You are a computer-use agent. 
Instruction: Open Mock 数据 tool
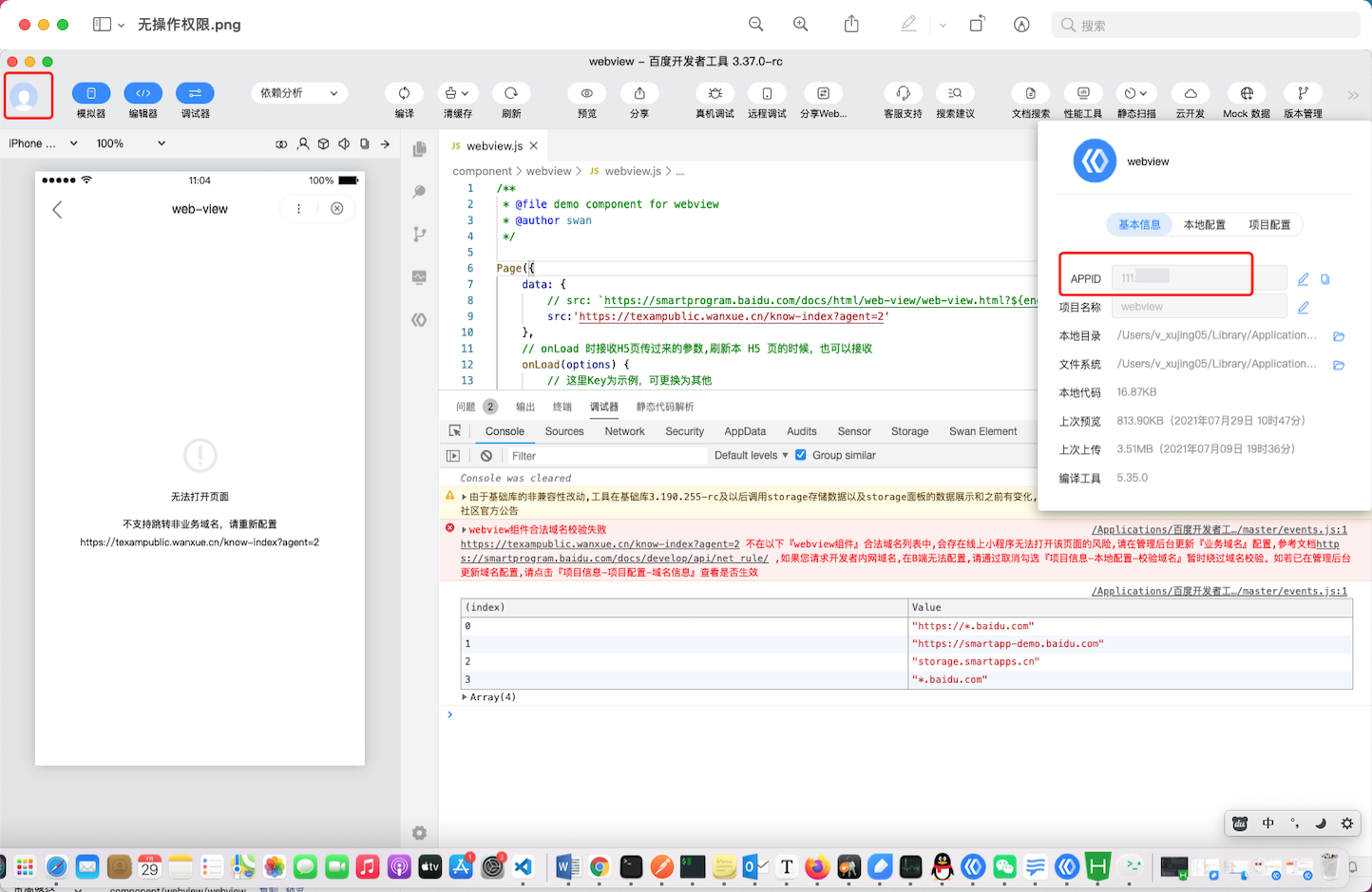tap(1247, 93)
